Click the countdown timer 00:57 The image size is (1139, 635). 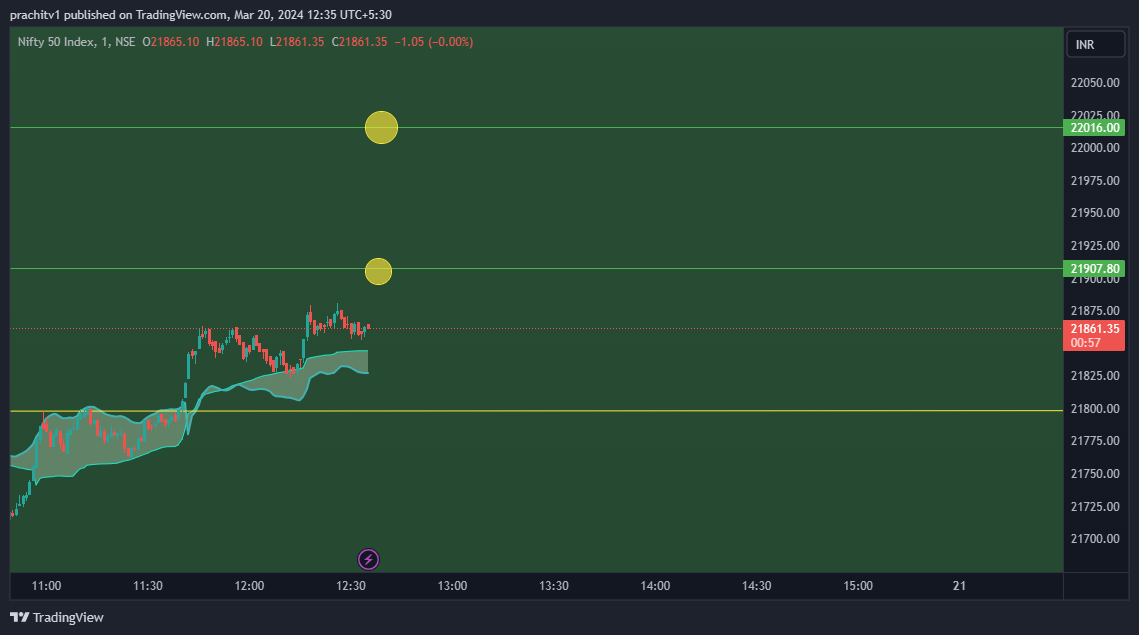1085,343
